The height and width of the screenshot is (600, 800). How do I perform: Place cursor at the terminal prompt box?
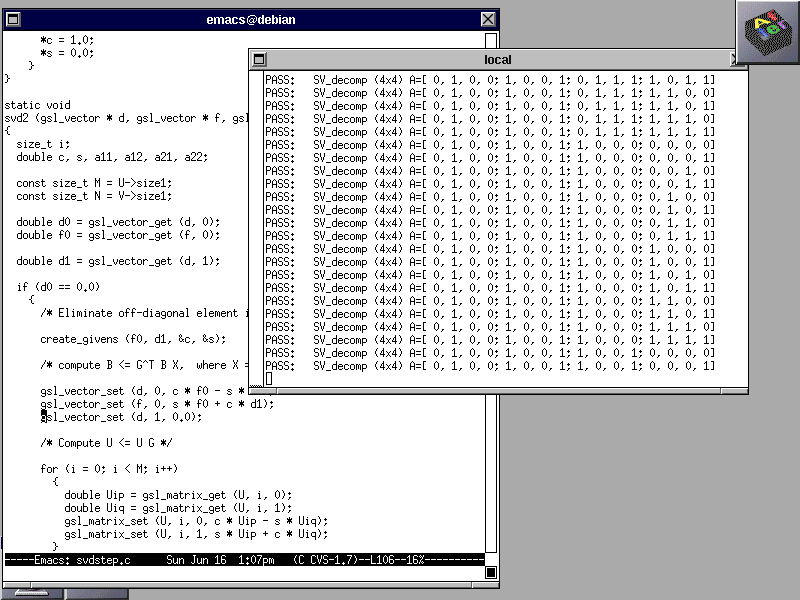point(269,378)
